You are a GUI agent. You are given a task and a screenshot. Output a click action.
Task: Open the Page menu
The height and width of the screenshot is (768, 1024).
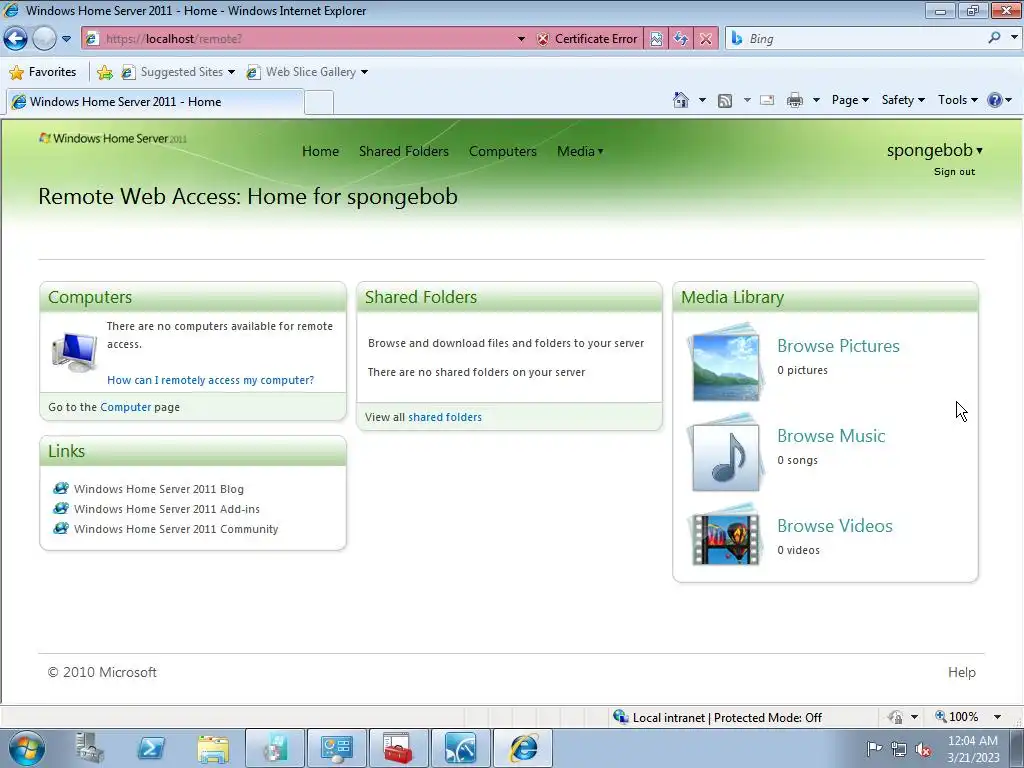point(850,100)
